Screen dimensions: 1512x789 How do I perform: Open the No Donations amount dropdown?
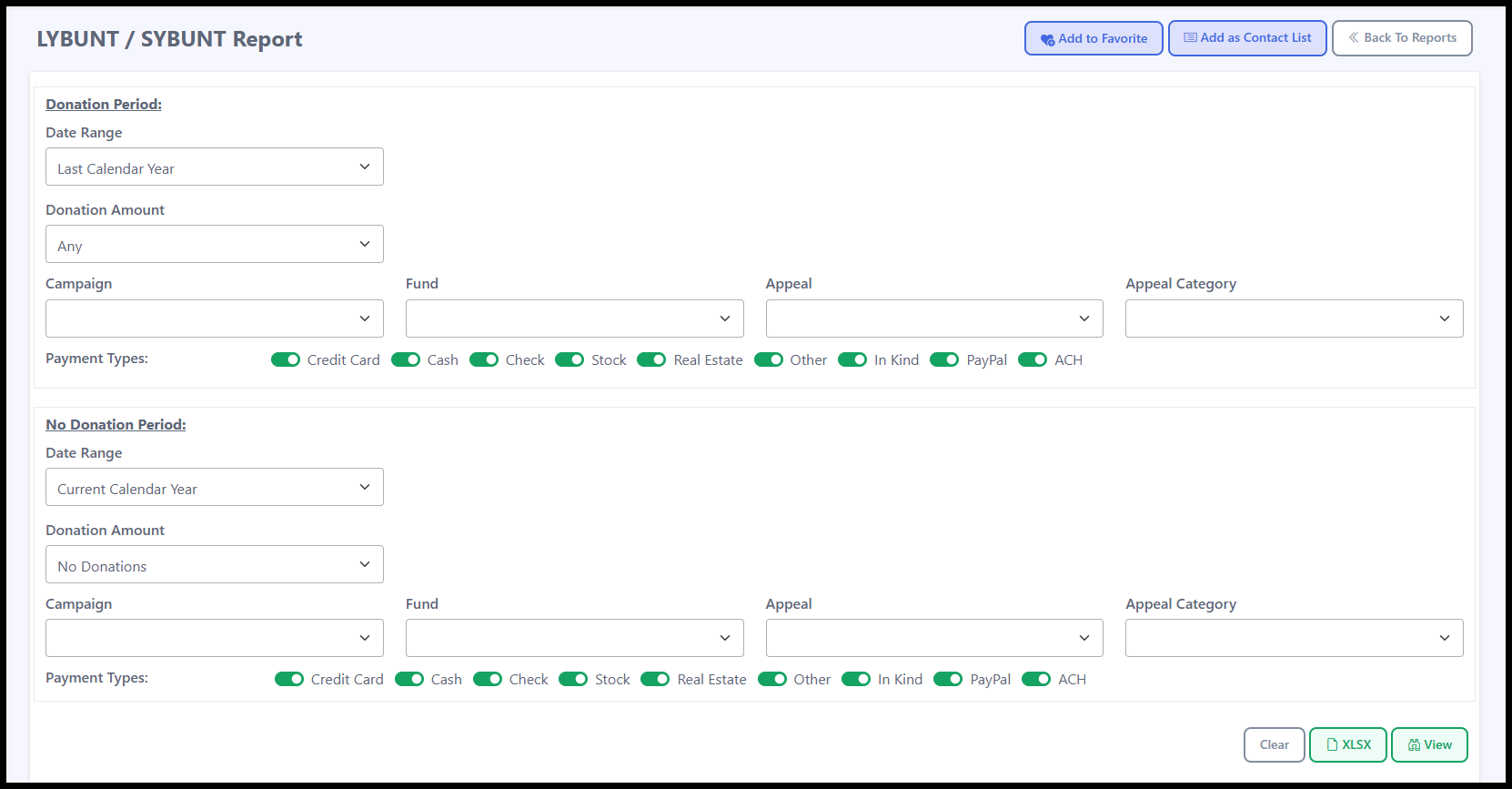pyautogui.click(x=215, y=564)
